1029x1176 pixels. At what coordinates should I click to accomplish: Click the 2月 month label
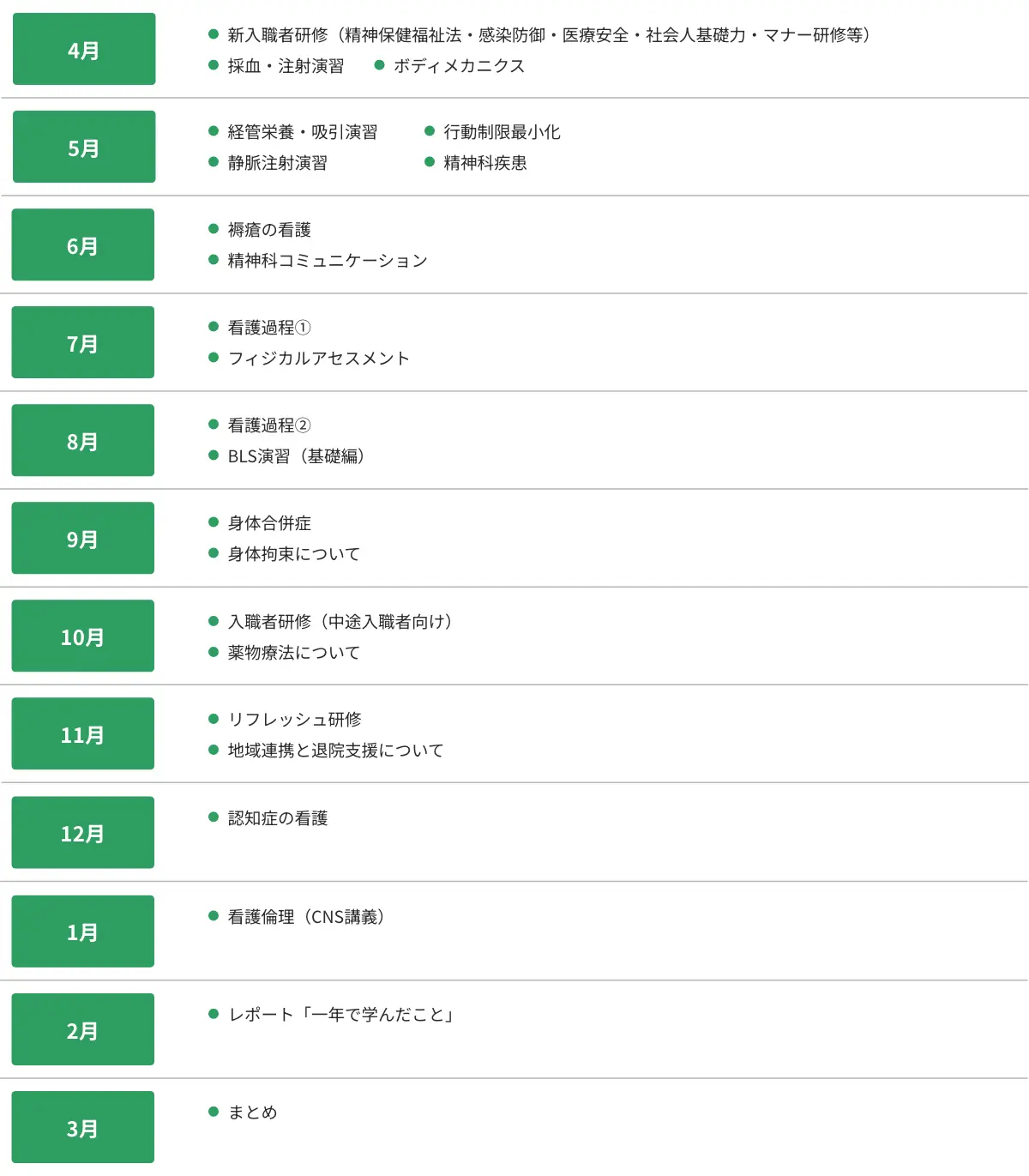coord(83,1029)
